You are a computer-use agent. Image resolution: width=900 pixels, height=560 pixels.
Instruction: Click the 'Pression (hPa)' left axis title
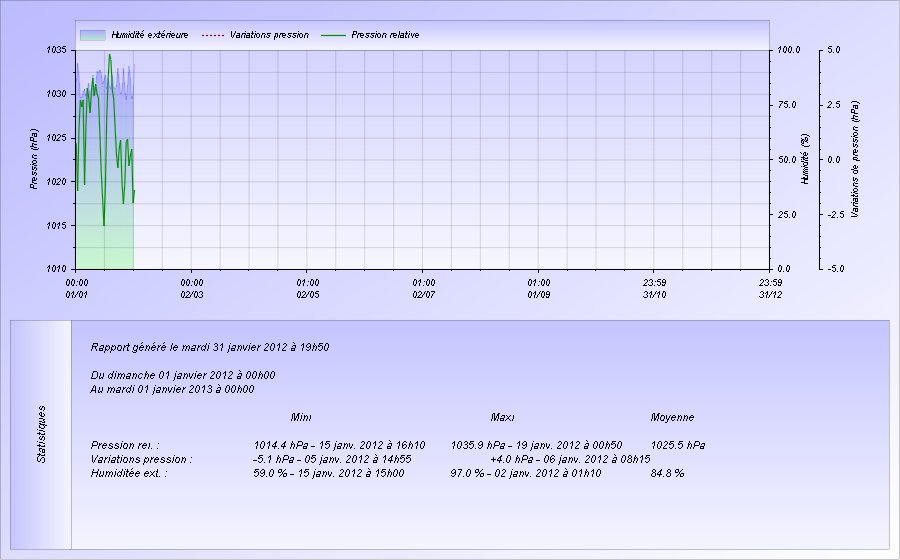pyautogui.click(x=34, y=159)
